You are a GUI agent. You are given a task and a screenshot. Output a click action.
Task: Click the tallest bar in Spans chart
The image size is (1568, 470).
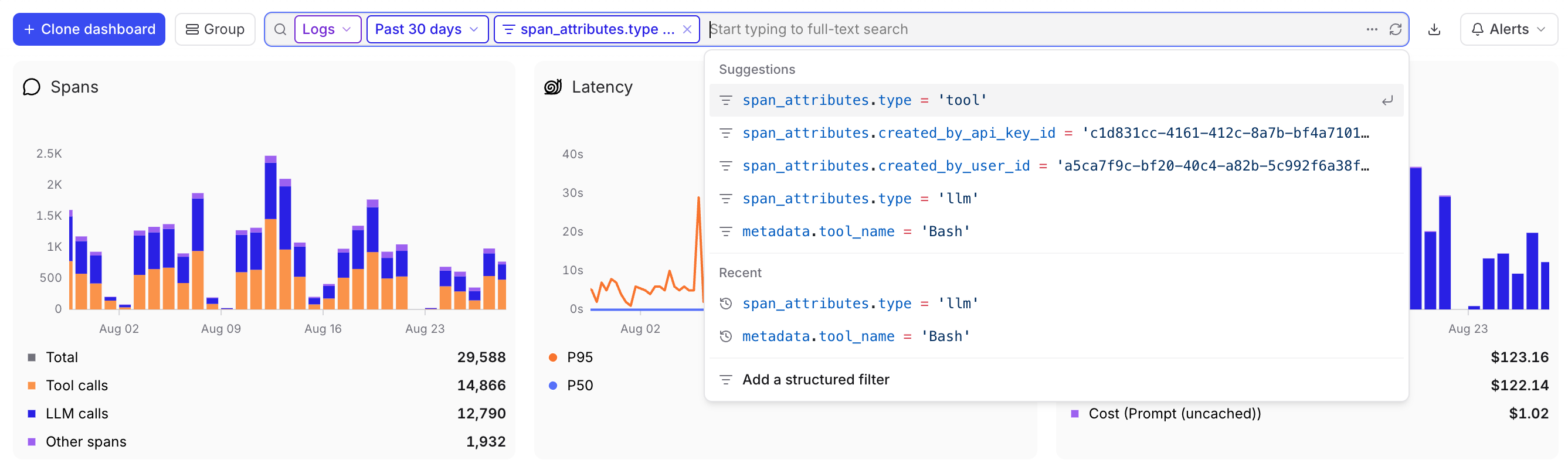point(270,233)
